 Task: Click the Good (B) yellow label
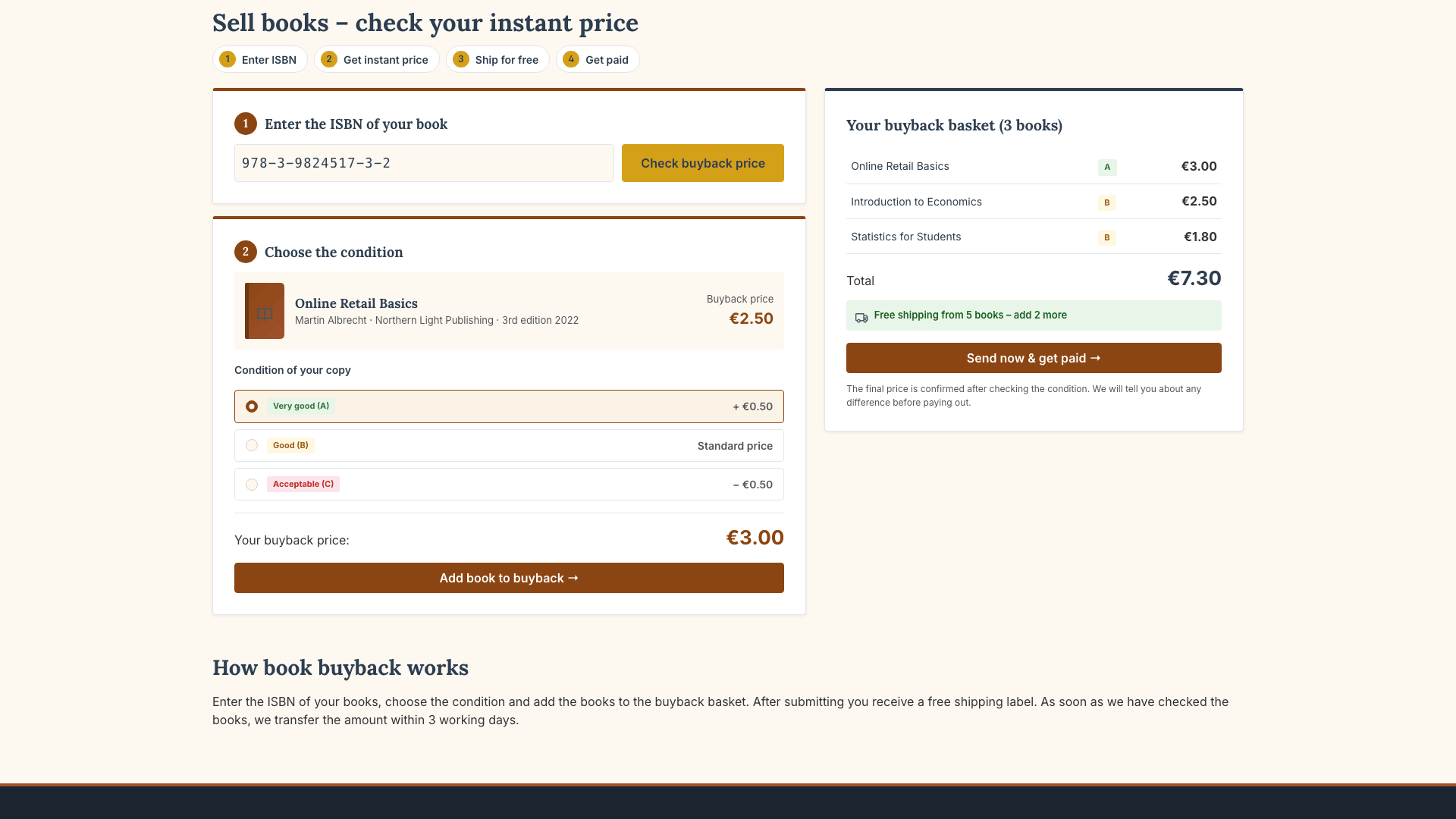(x=290, y=445)
